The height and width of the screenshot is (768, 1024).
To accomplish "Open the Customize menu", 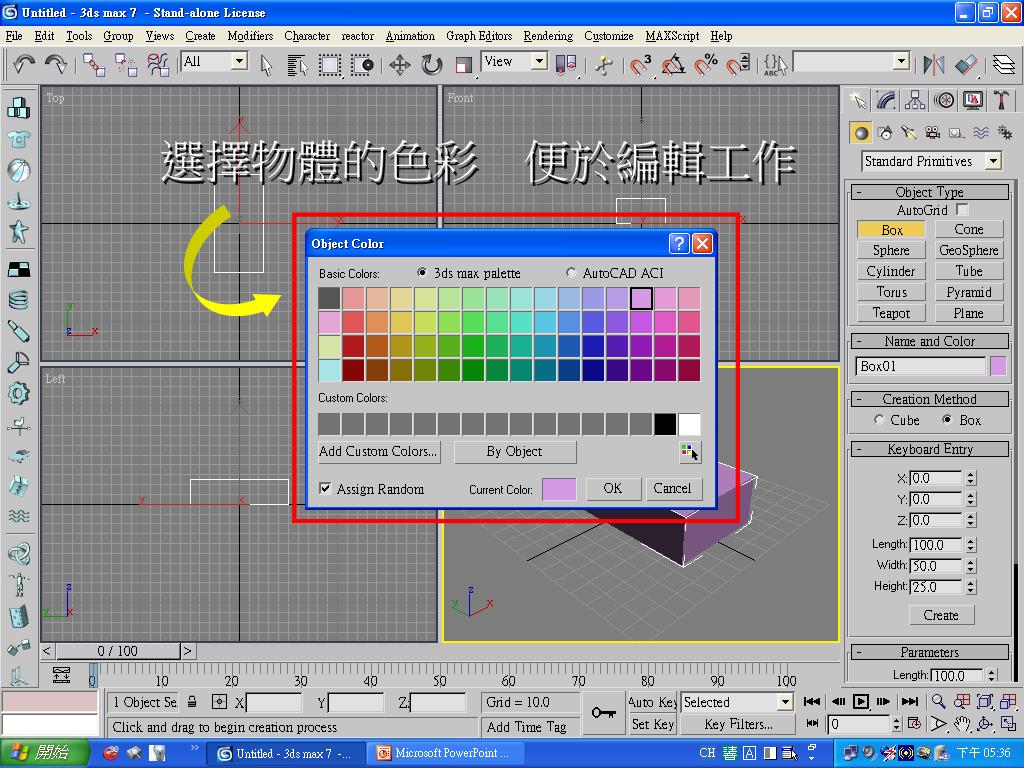I will click(609, 36).
